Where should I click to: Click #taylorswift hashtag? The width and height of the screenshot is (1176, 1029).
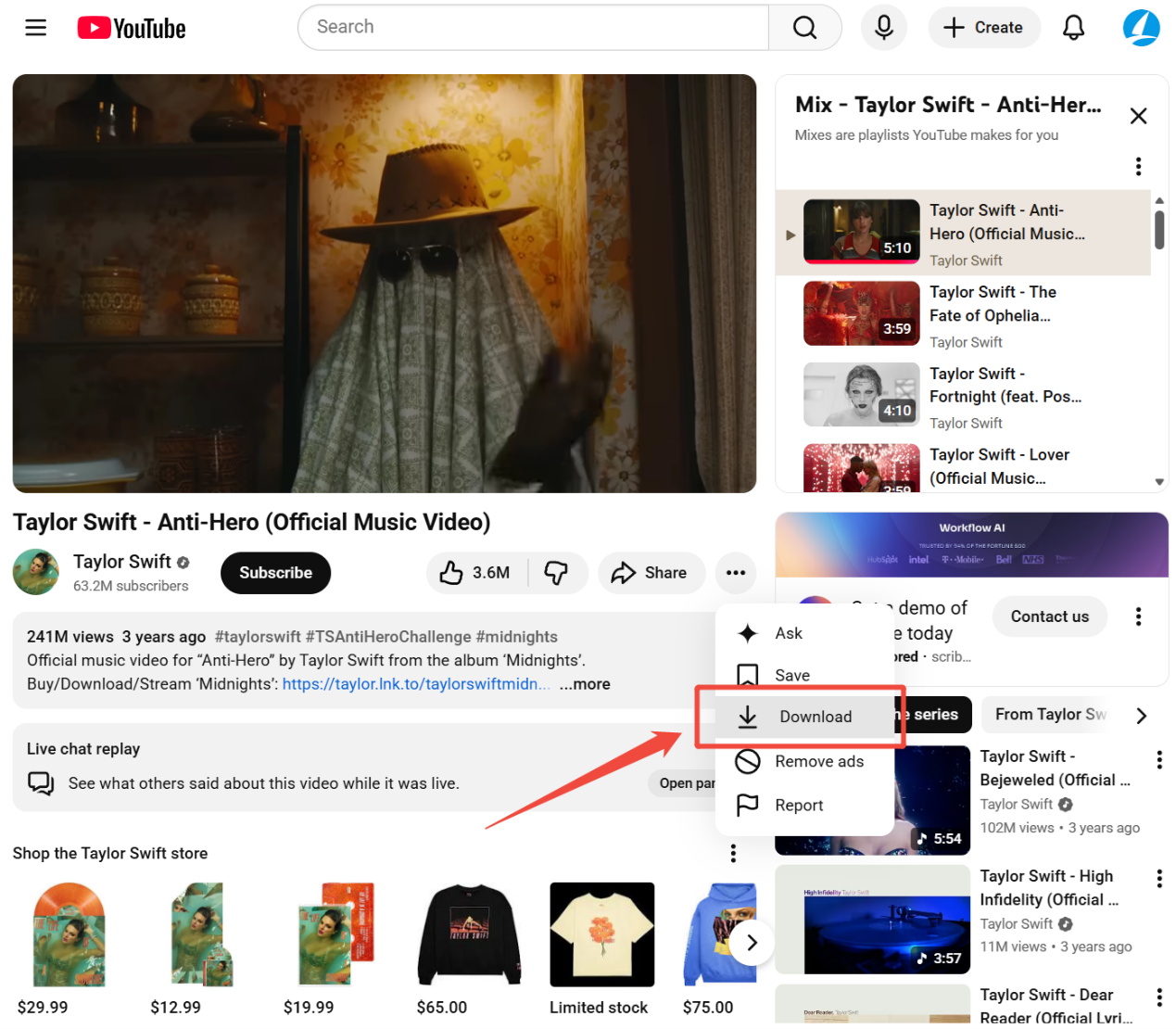point(258,637)
